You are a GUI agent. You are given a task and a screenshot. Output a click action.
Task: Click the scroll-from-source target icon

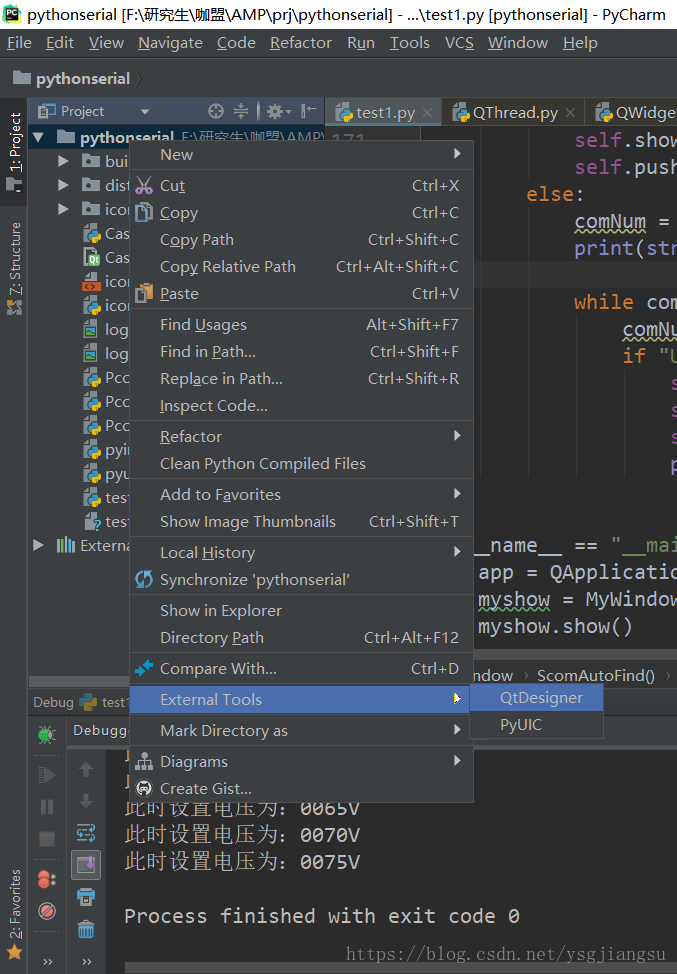[216, 111]
